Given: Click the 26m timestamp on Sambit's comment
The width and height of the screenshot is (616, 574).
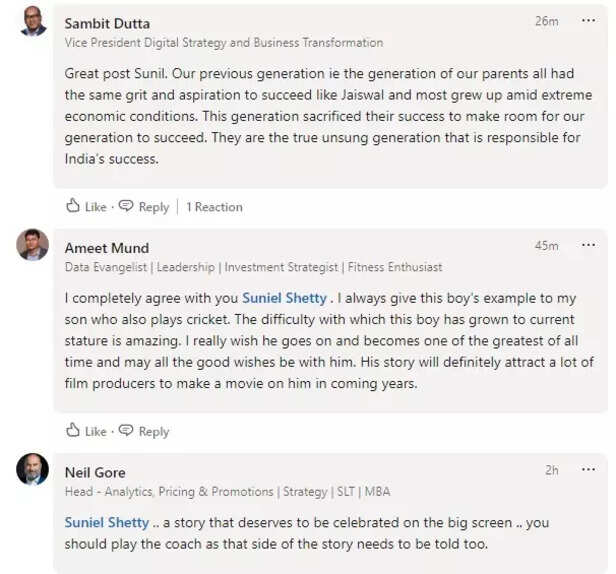Looking at the screenshot, I should (546, 21).
